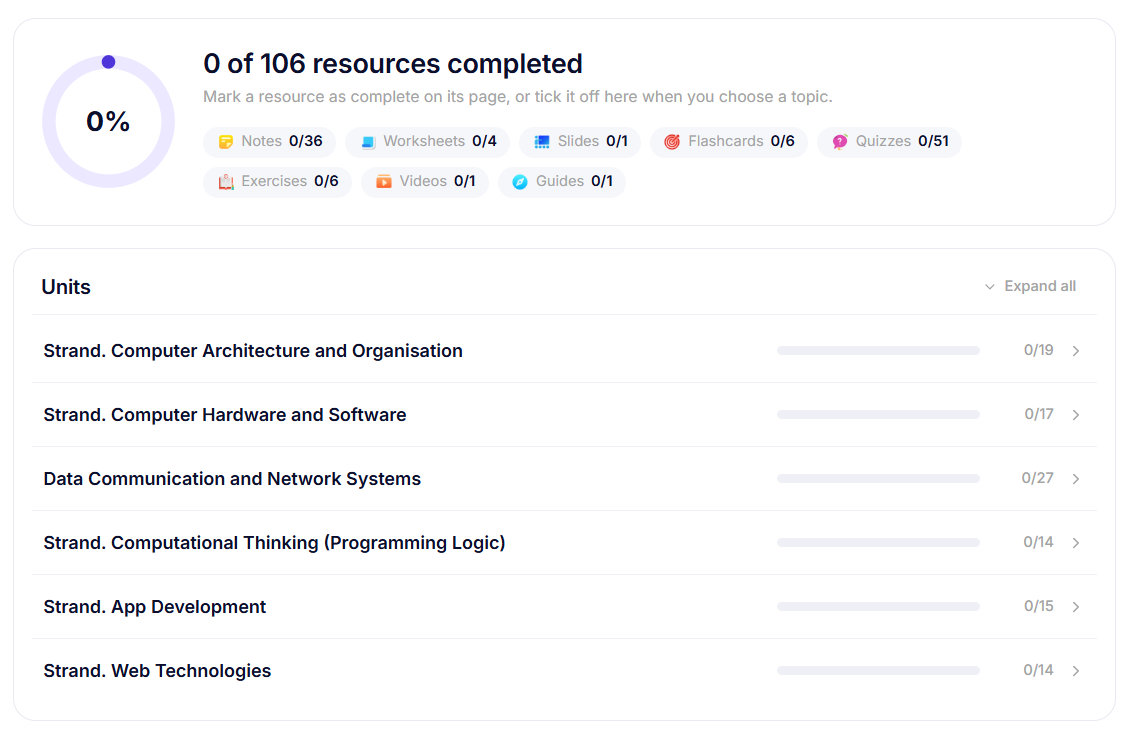This screenshot has height=735, width=1127.
Task: Click the Slides 0/1 chip label
Action: 580,142
